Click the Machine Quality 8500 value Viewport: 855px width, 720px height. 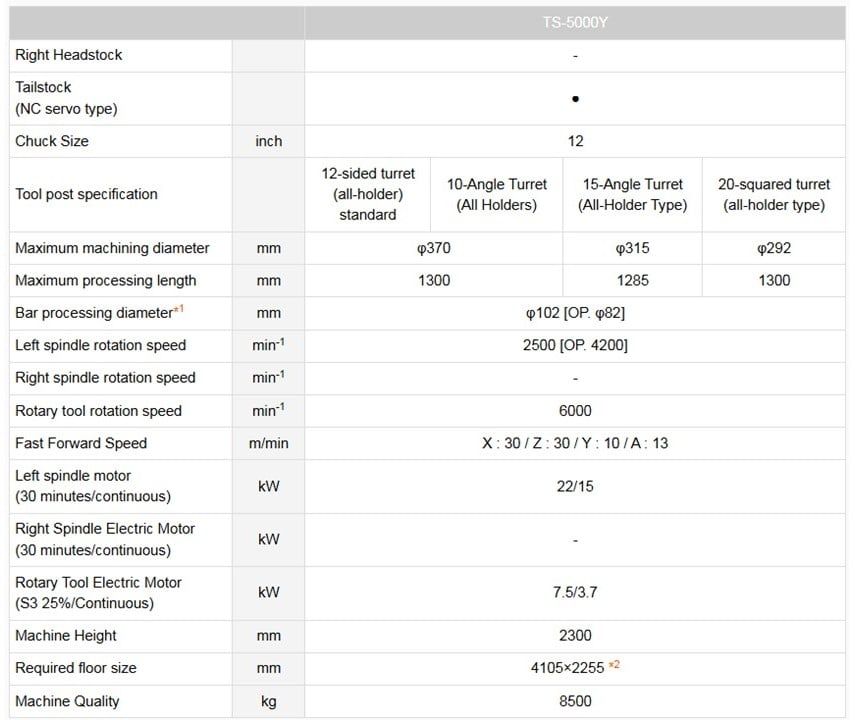(x=575, y=701)
